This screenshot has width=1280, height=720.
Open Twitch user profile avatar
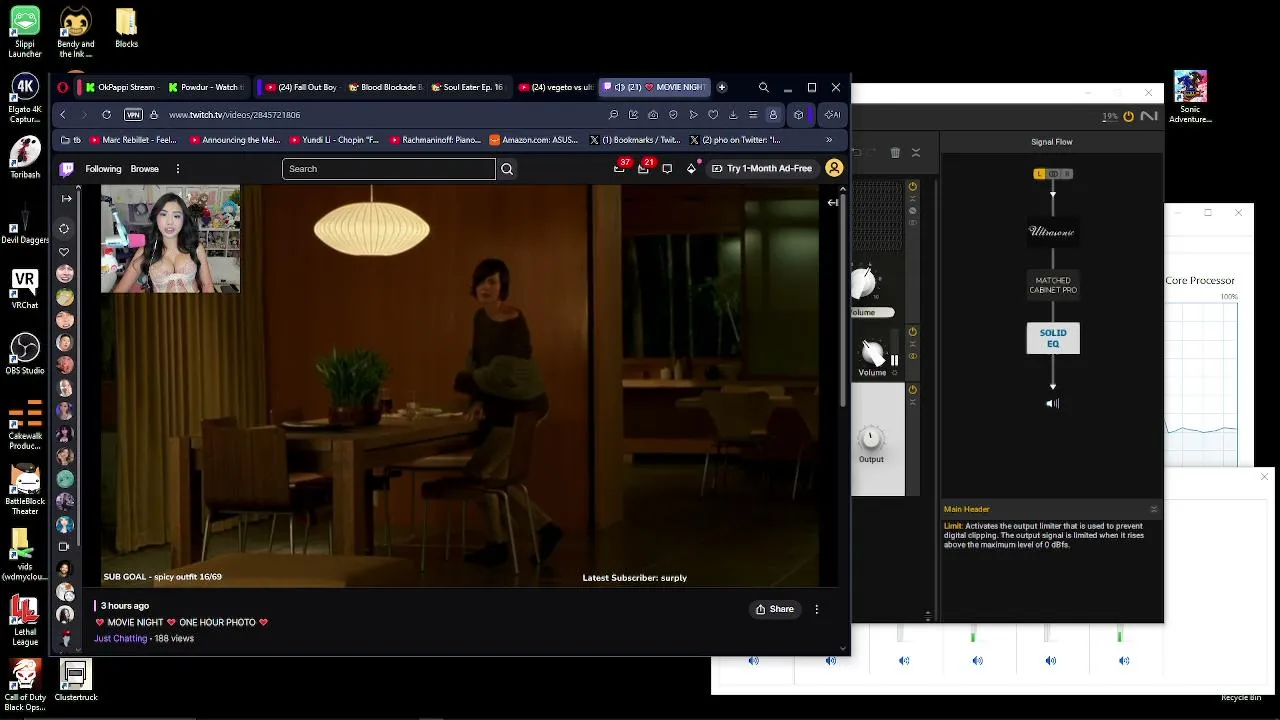(x=834, y=168)
